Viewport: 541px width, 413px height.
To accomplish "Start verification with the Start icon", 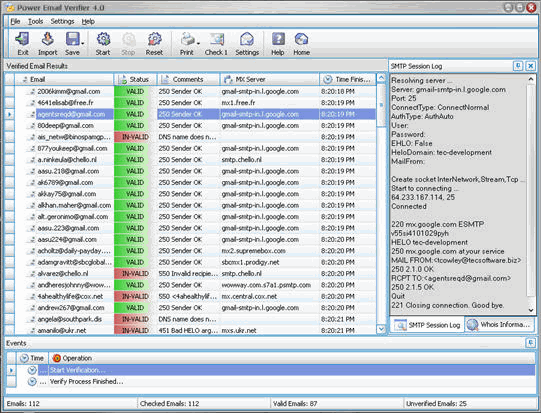I will point(103,43).
